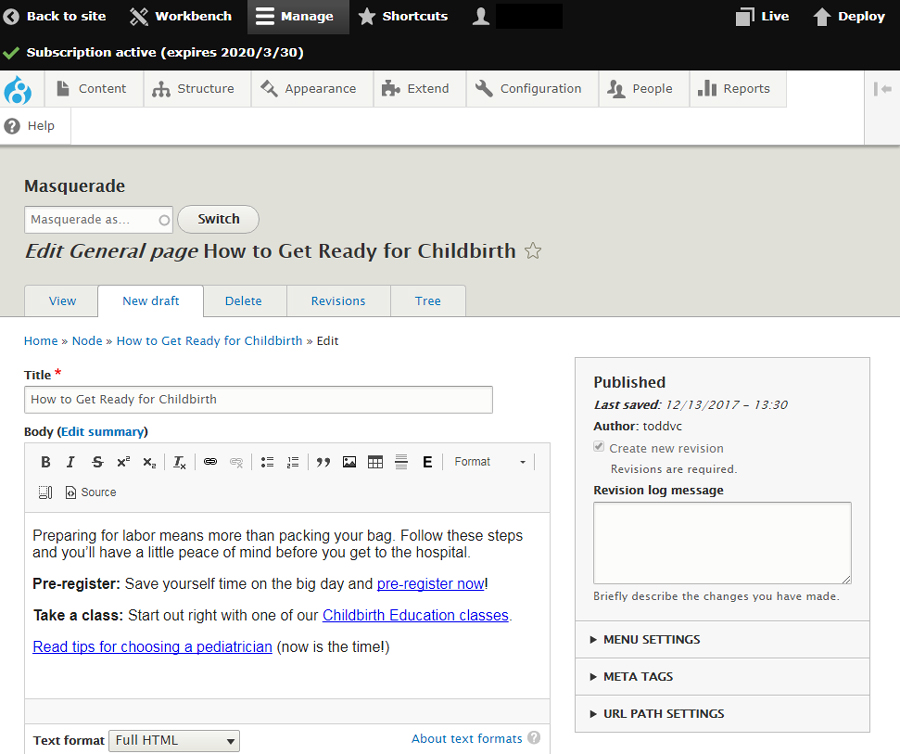This screenshot has height=754, width=900.
Task: Insert a table in the Body editor
Action: pyautogui.click(x=375, y=462)
